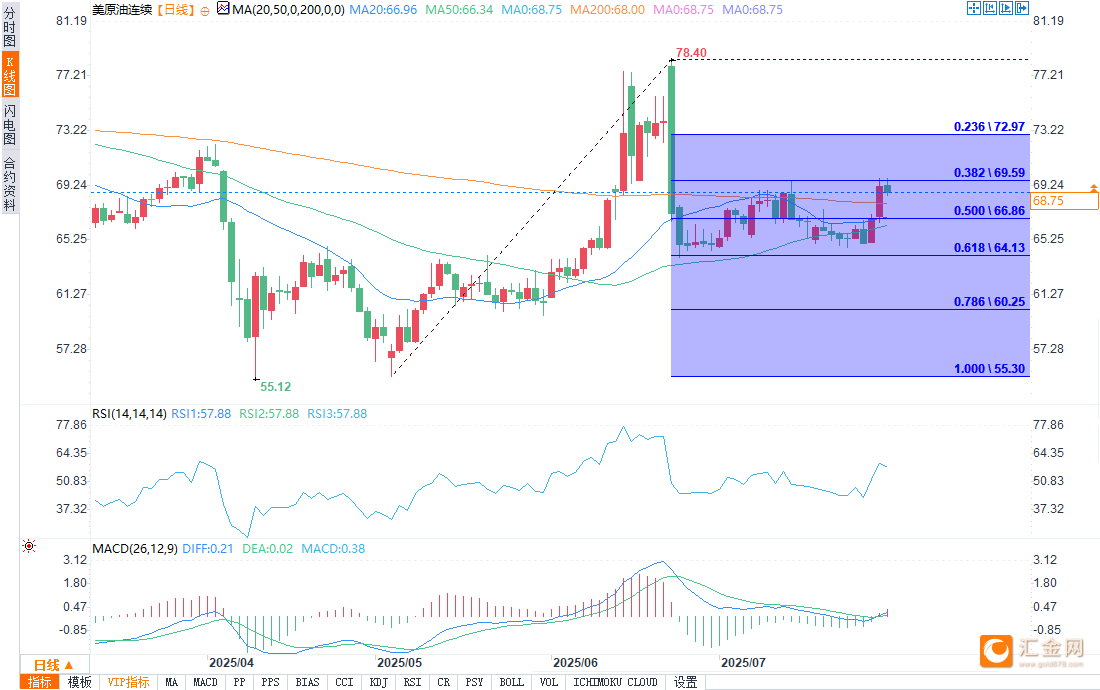Viewport: 1100px width, 690px height.
Task: Click the RSI3:57.88 value
Action: (x=337, y=414)
